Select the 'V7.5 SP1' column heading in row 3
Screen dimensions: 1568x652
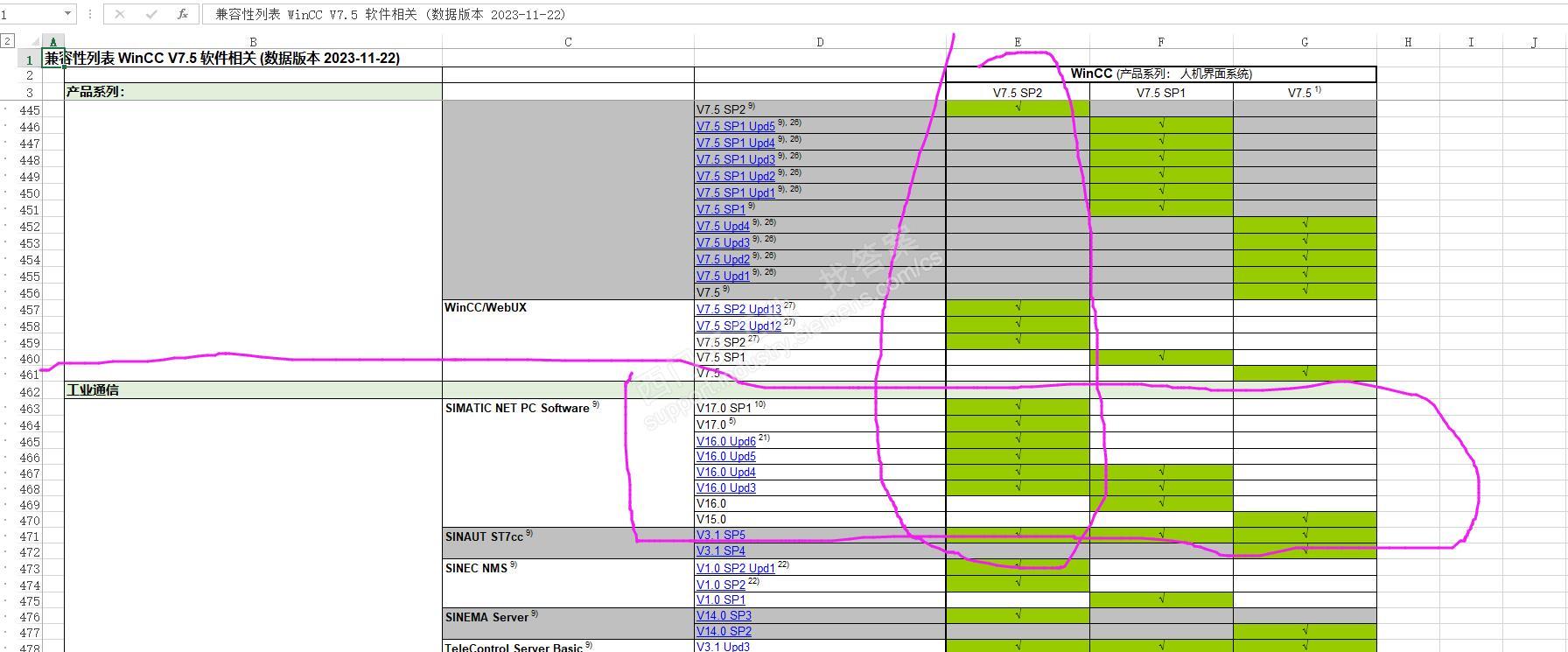[x=1161, y=92]
